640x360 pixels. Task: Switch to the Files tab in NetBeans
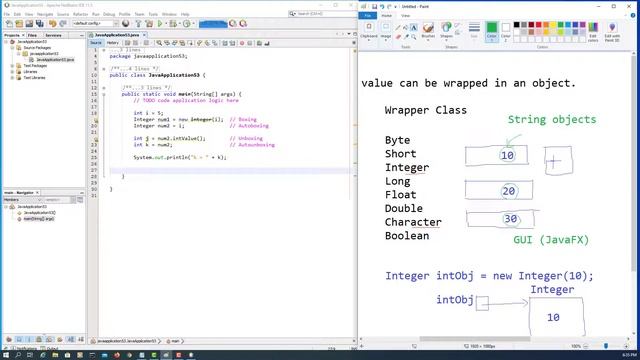(x=32, y=36)
